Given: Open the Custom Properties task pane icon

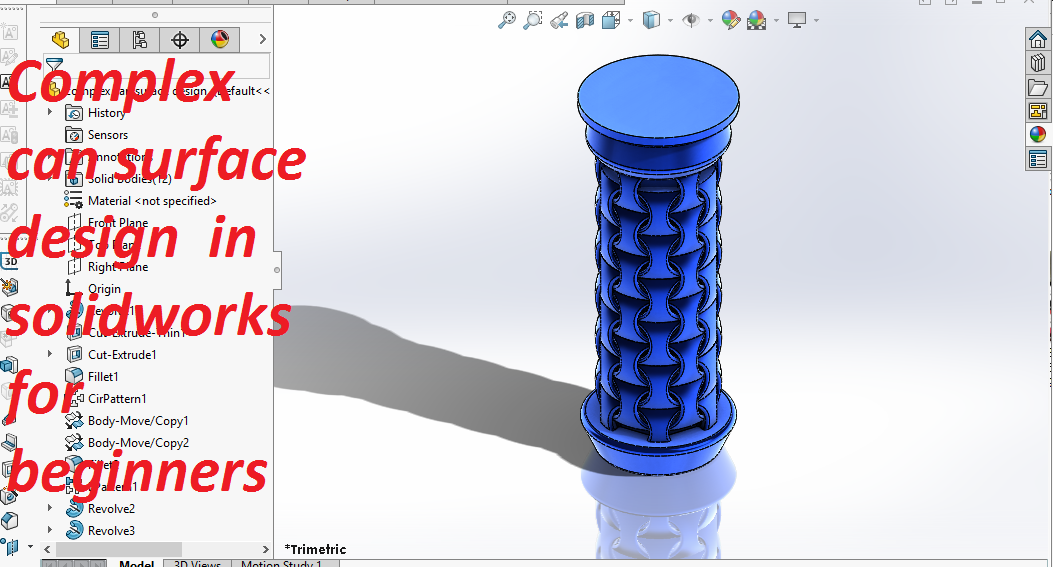Looking at the screenshot, I should click(1038, 159).
